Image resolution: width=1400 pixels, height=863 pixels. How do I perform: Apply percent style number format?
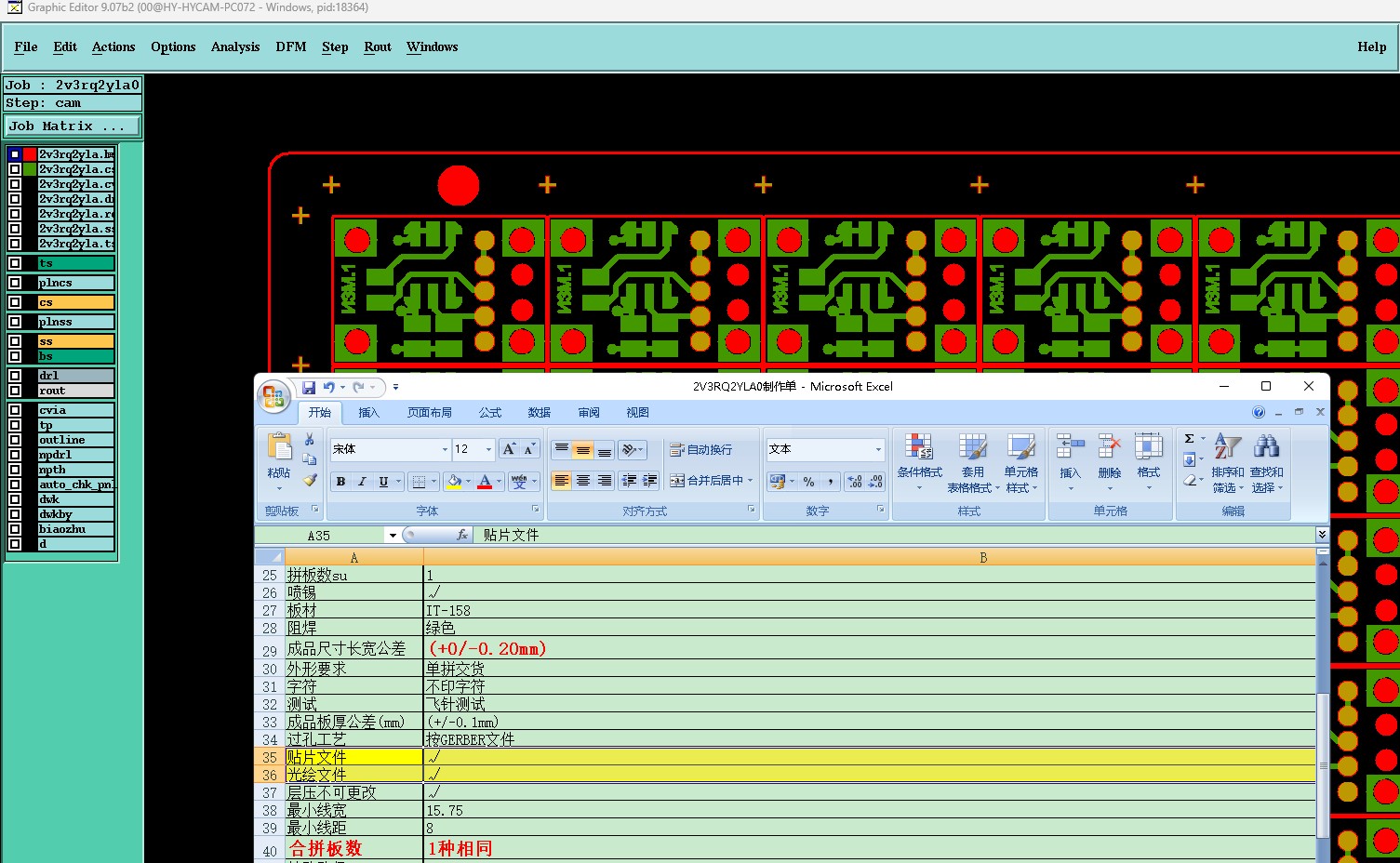pos(809,481)
